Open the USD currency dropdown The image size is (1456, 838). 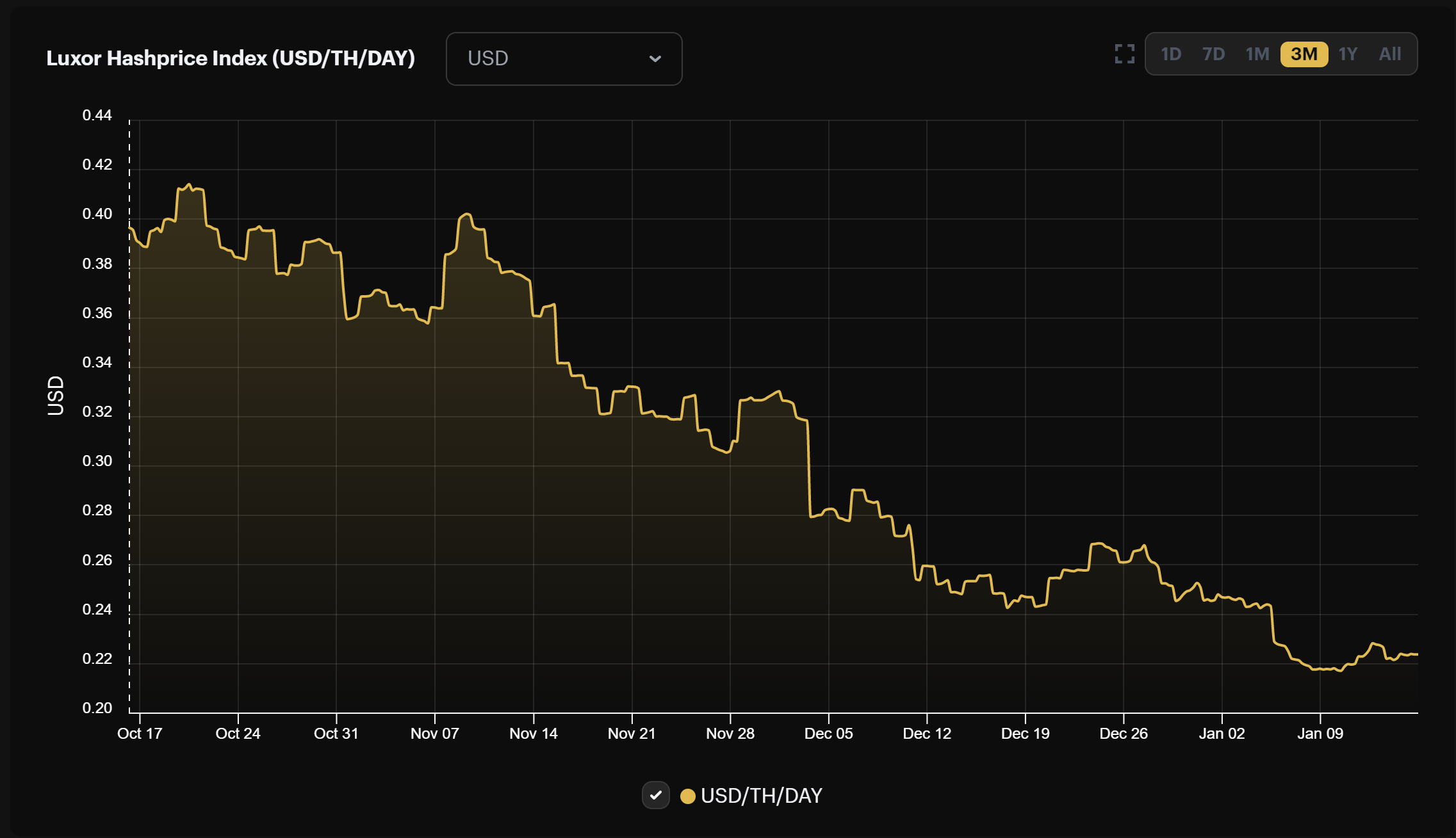coord(564,58)
